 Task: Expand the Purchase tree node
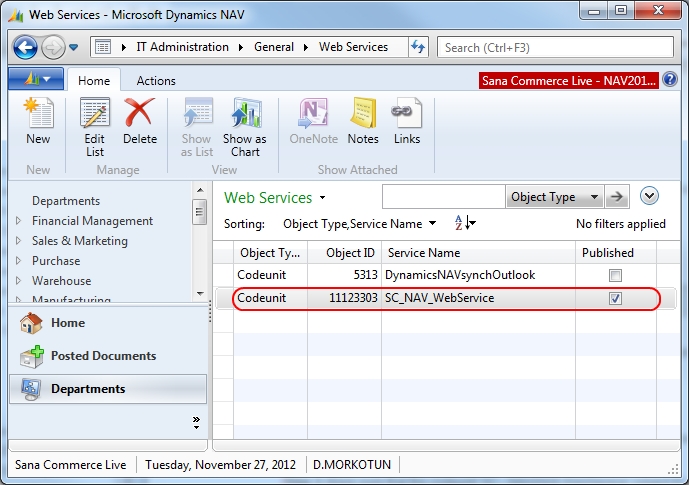18,261
